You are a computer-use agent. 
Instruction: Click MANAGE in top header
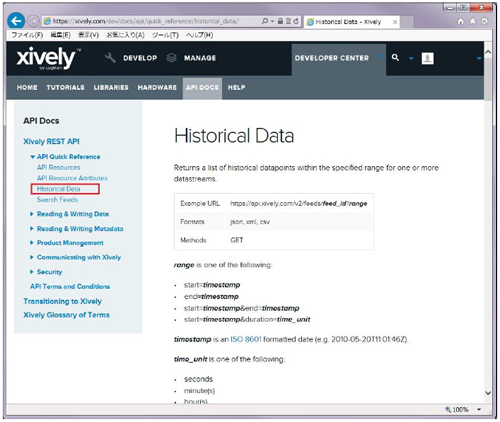pyautogui.click(x=200, y=58)
